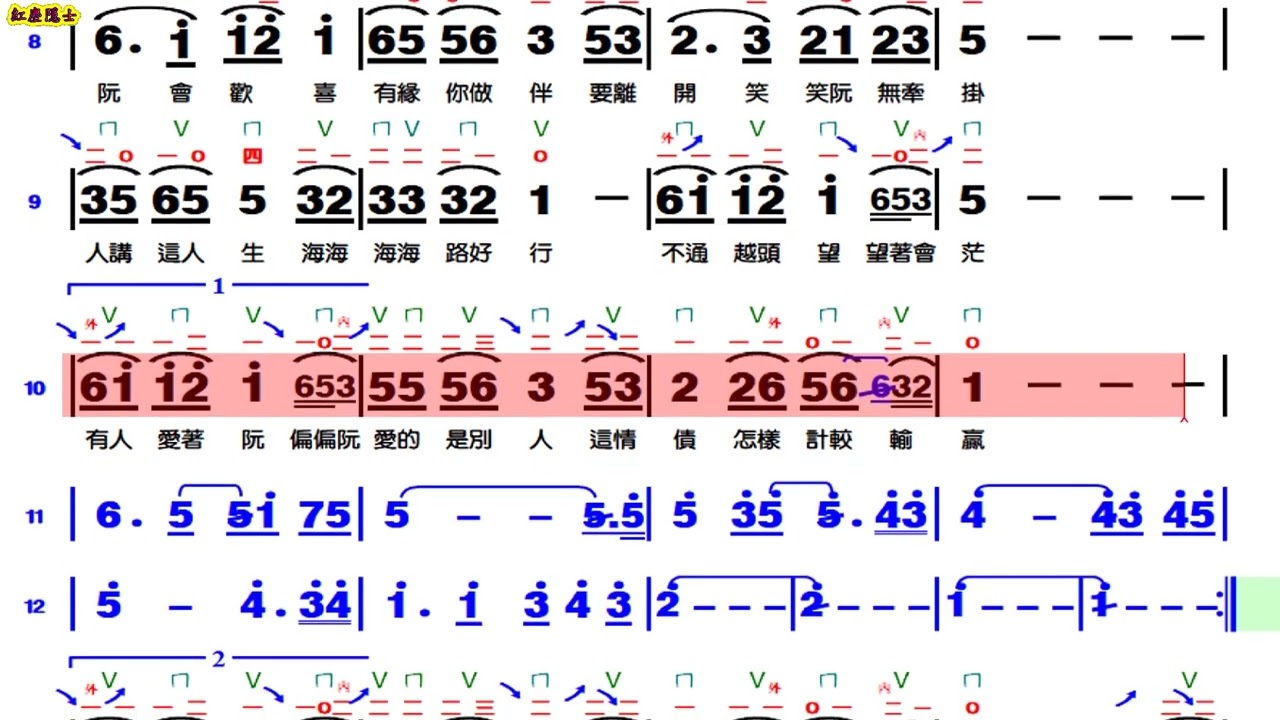
Task: Click the lyric 要離 in line 8
Action: coord(613,93)
